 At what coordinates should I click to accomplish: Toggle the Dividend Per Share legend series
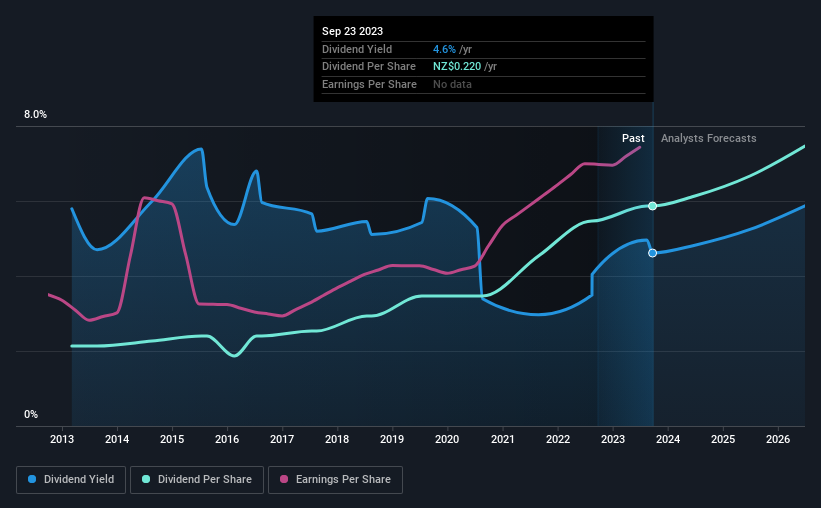pos(197,480)
